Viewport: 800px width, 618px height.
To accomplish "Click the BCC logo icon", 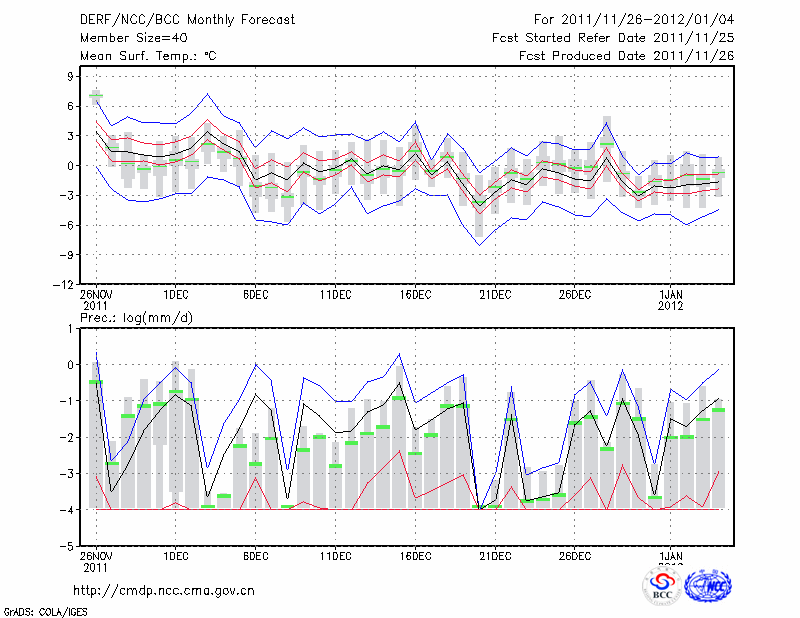I will click(662, 586).
